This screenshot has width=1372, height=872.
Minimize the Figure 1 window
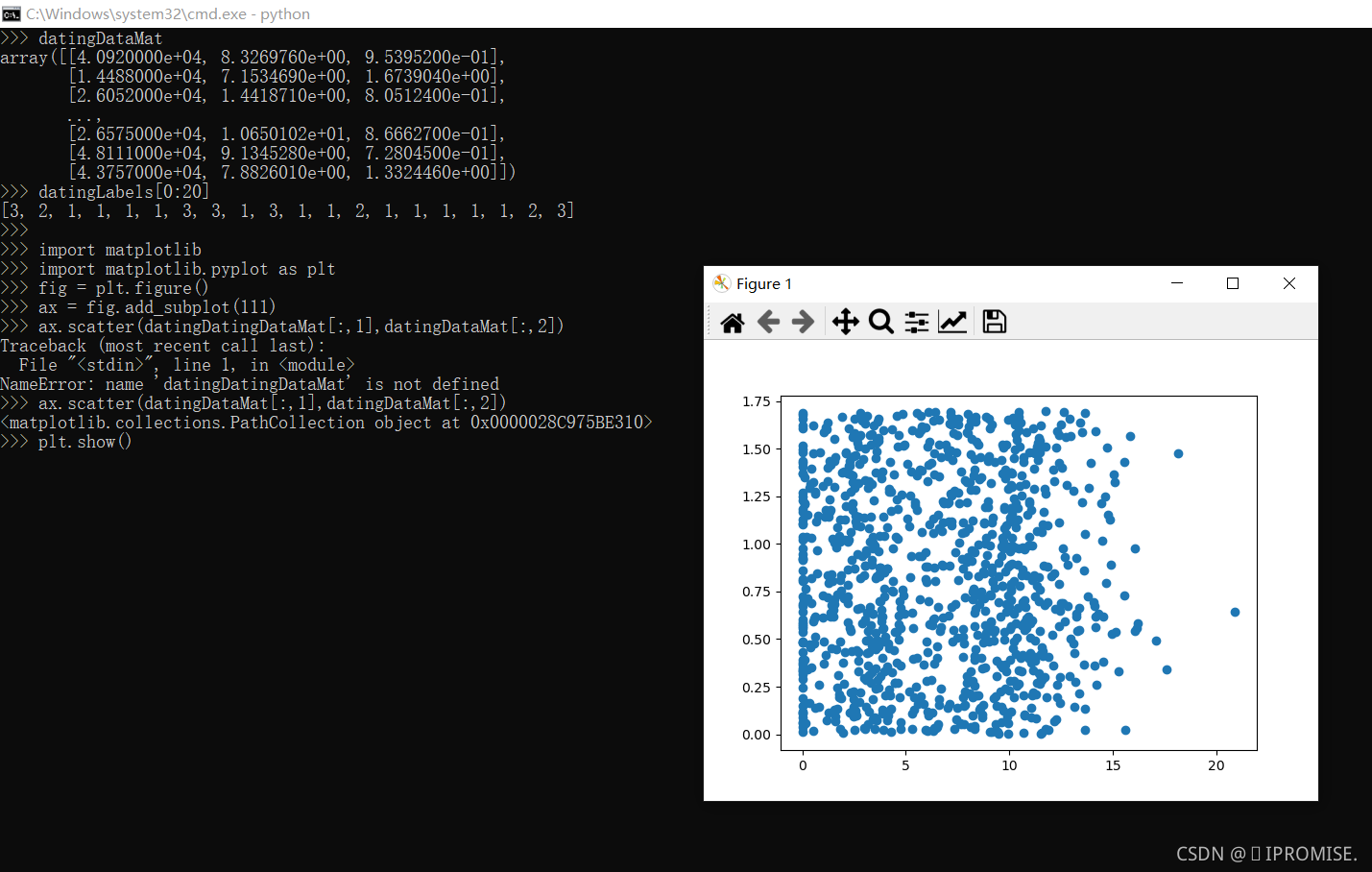pos(1177,283)
